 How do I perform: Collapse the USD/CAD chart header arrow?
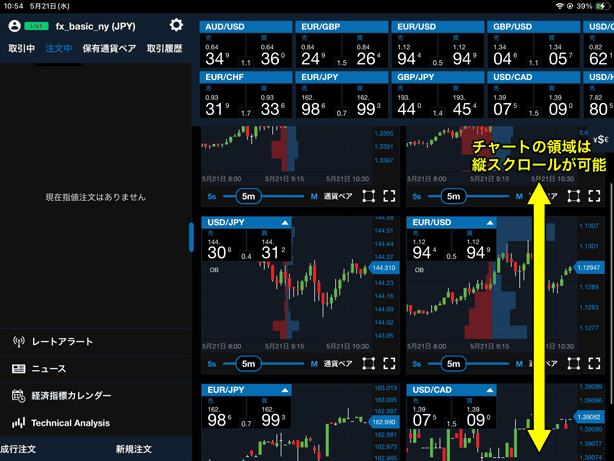pos(490,390)
